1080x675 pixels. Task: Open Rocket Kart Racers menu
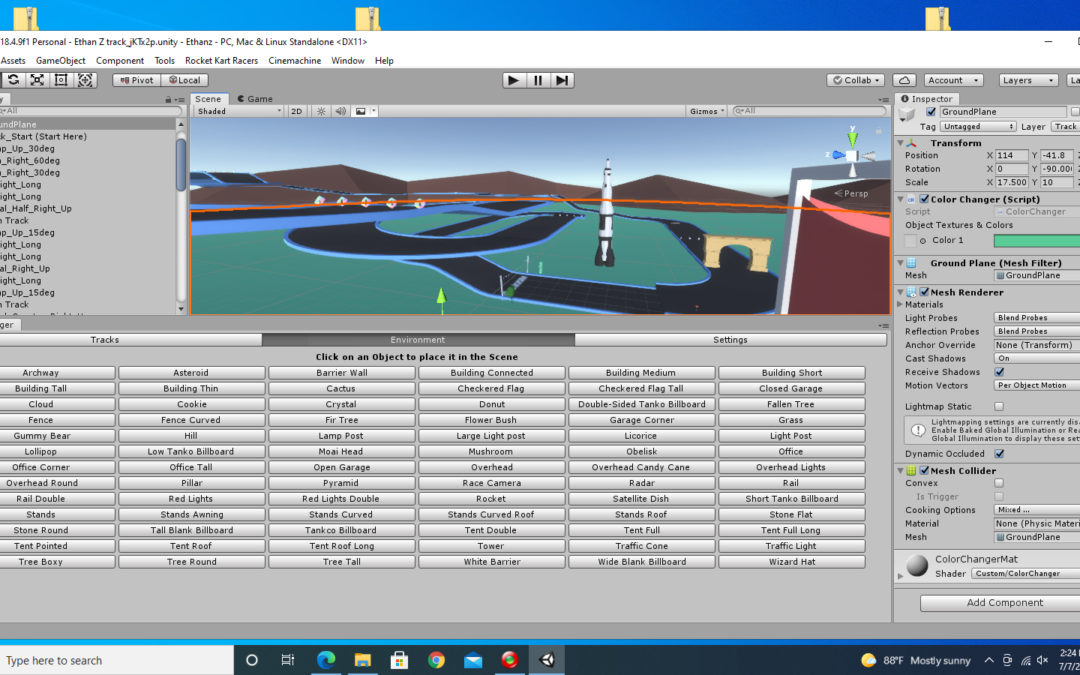click(221, 61)
